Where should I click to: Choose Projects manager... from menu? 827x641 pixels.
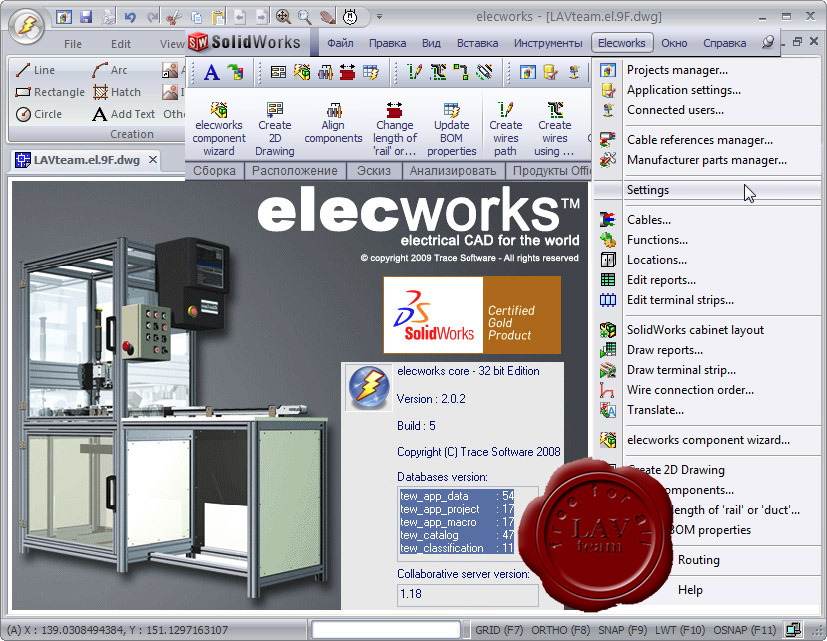[707, 70]
